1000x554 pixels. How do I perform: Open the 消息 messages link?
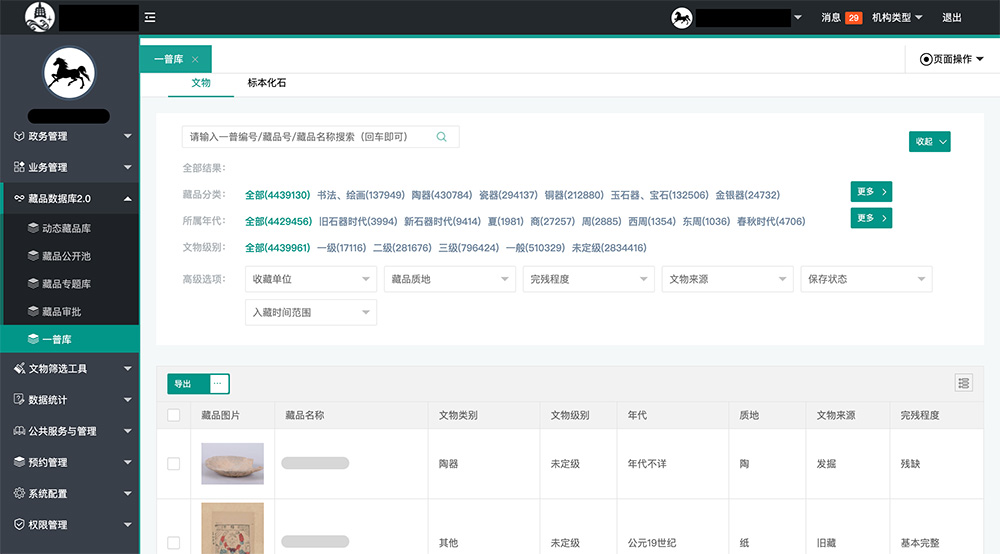[x=830, y=18]
